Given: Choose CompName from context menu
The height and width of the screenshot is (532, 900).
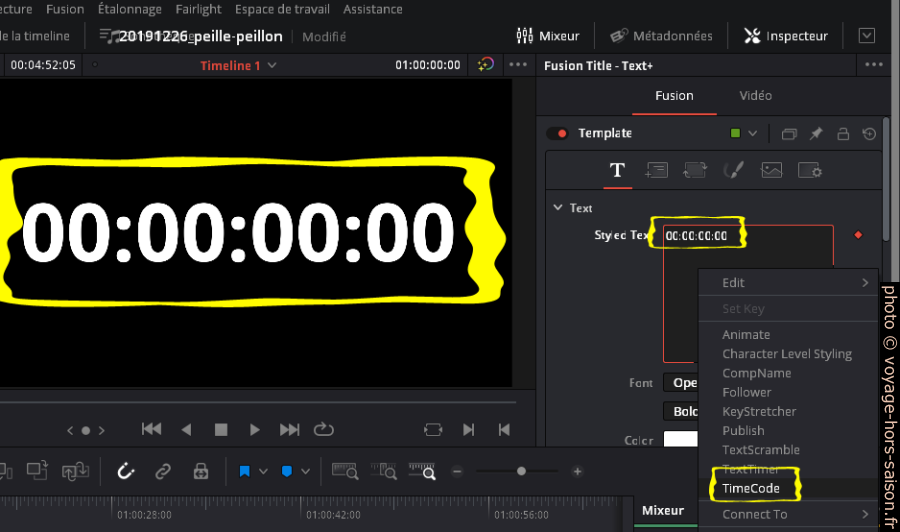Looking at the screenshot, I should 757,373.
